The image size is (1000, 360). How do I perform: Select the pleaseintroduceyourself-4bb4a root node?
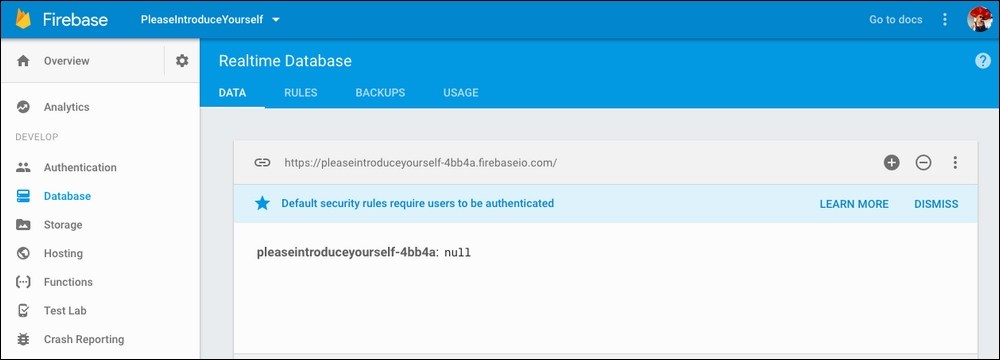coord(348,253)
